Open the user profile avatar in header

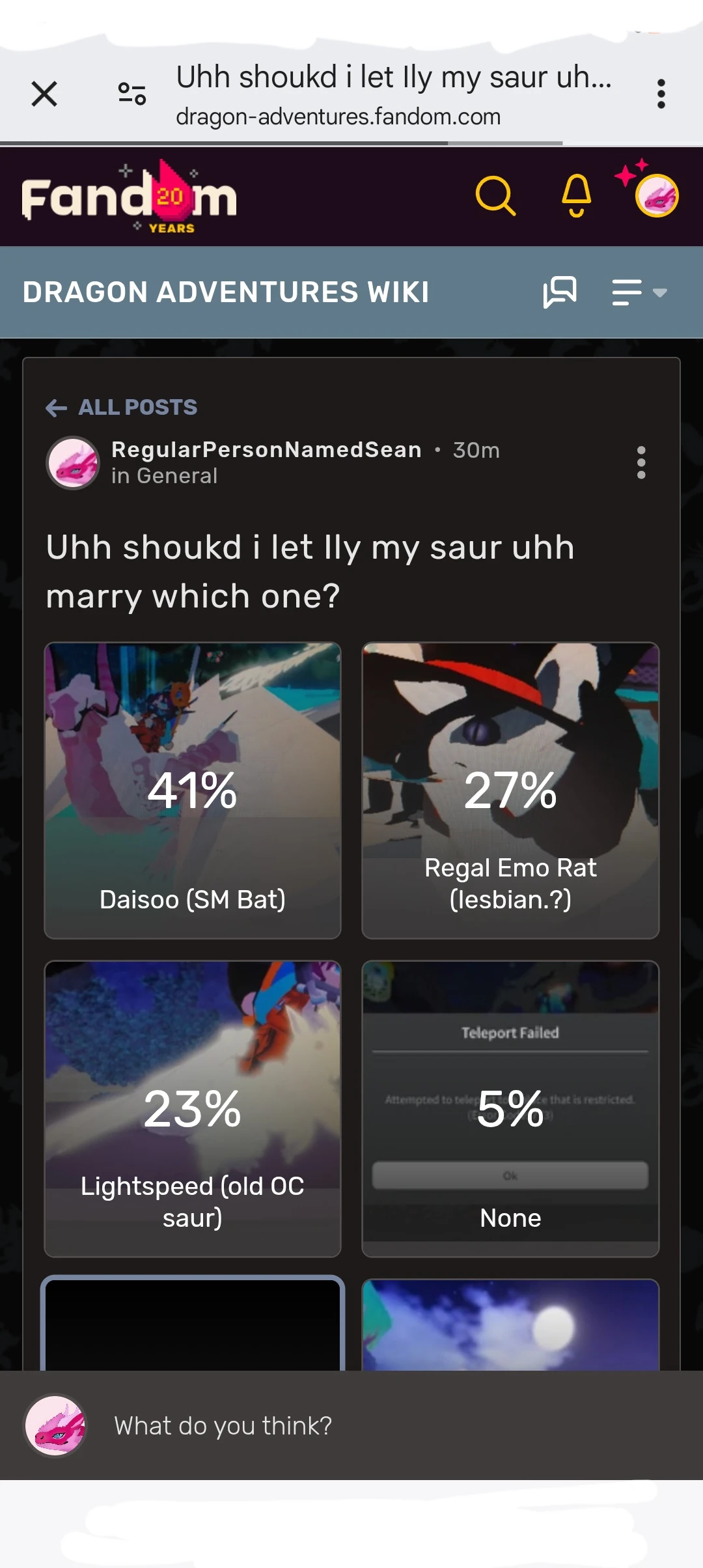[657, 195]
